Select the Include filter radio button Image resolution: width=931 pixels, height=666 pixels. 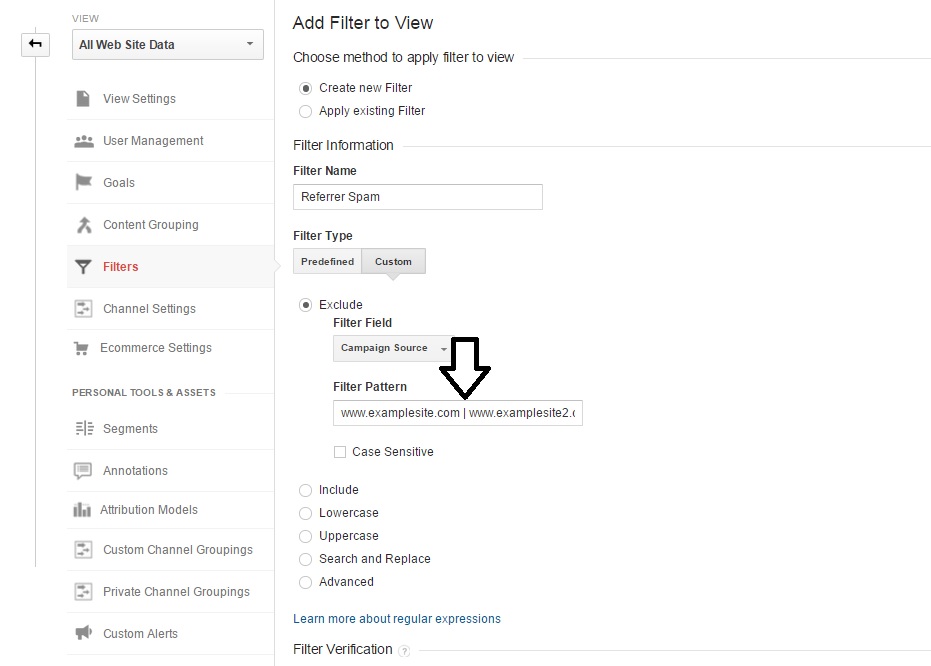click(306, 490)
